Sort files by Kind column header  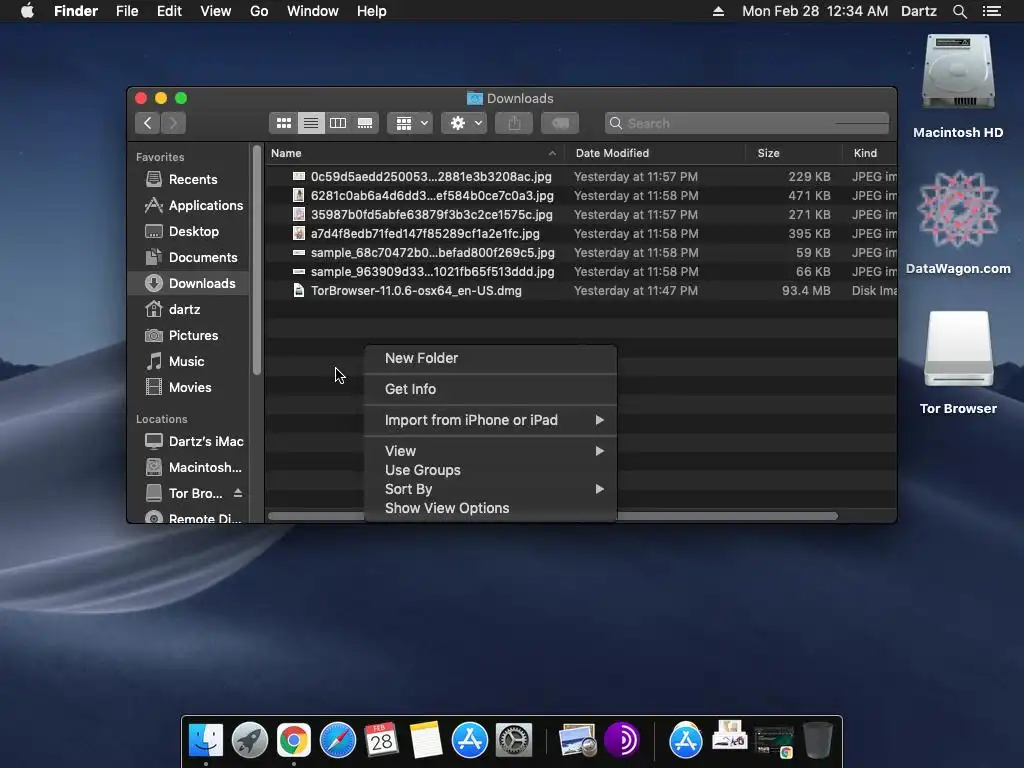869,153
